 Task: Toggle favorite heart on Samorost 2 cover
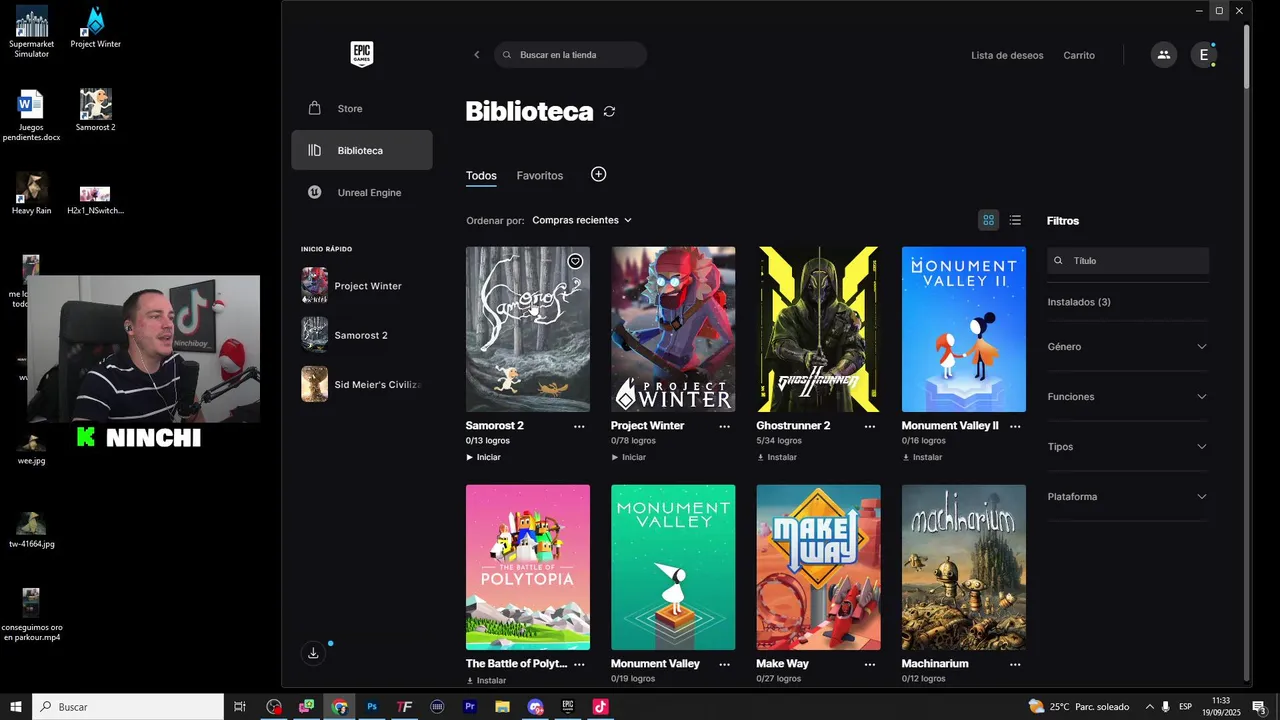tap(575, 262)
